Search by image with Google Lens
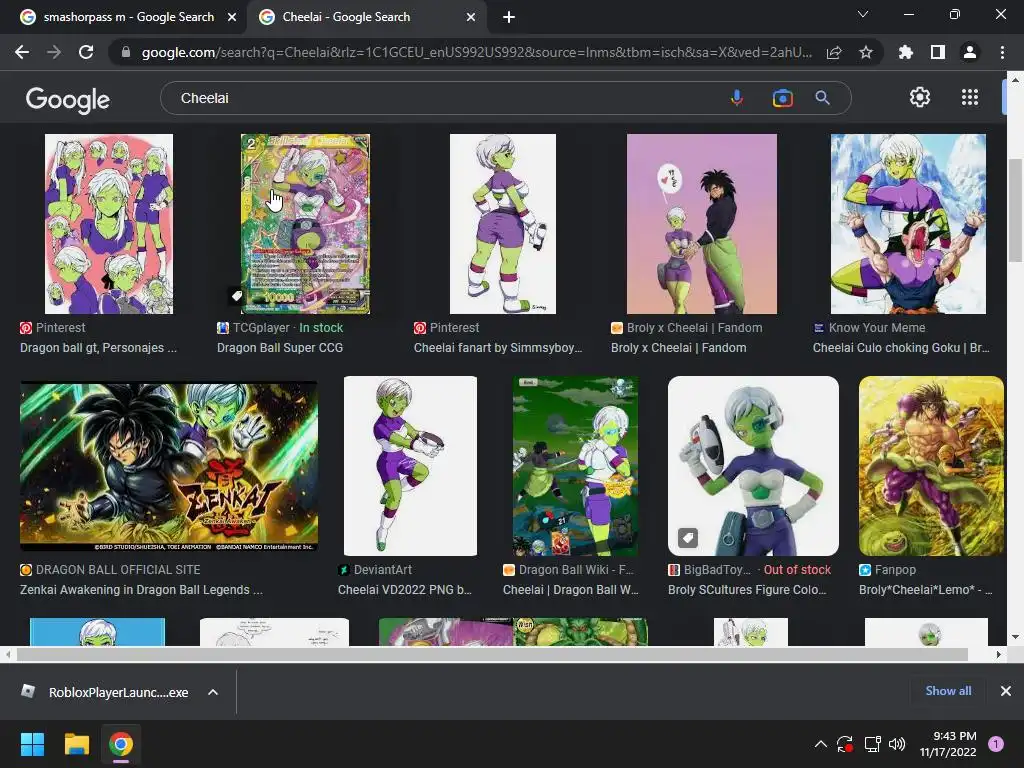 point(782,98)
